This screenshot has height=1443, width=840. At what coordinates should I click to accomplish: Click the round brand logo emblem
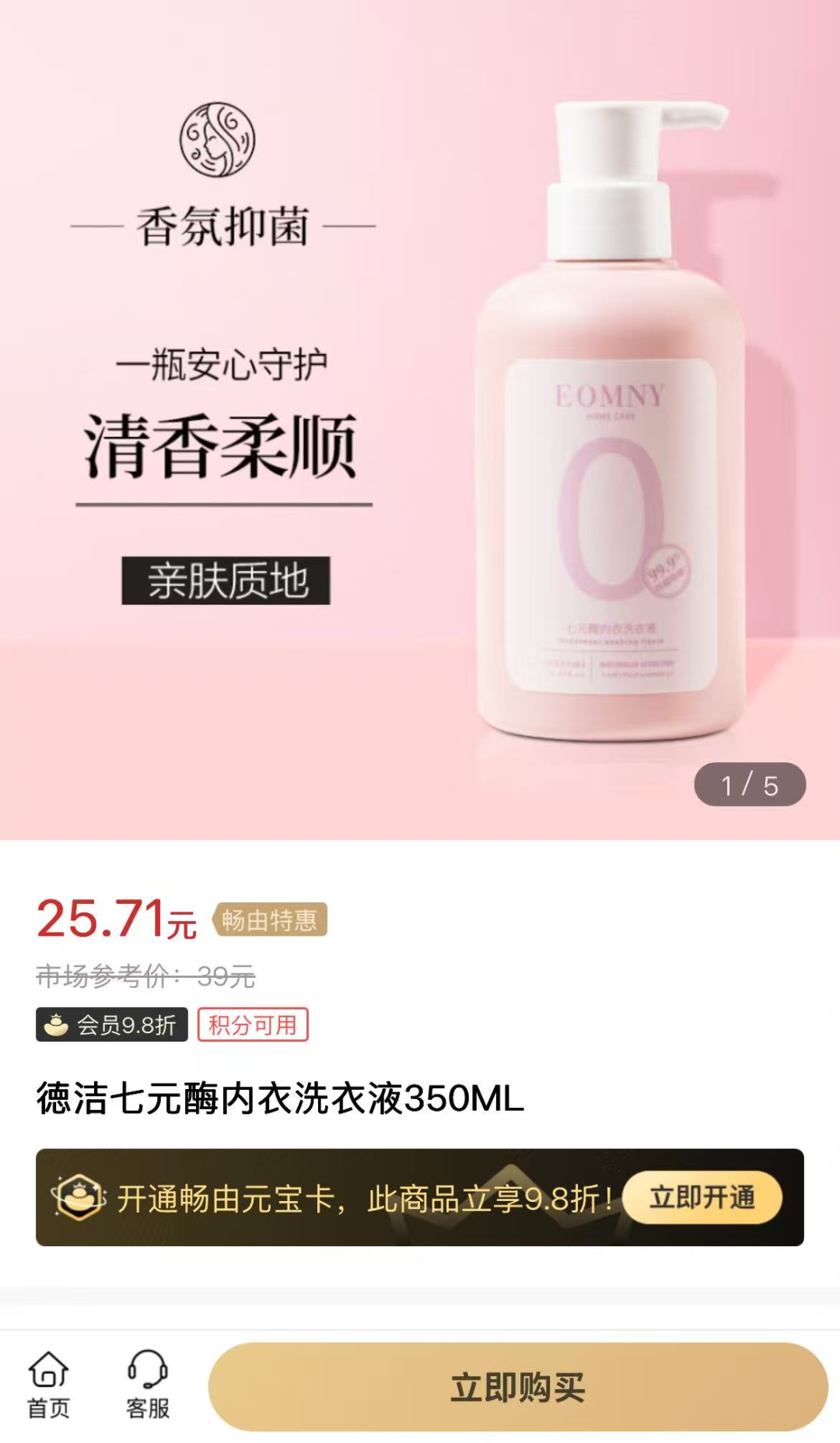(218, 140)
